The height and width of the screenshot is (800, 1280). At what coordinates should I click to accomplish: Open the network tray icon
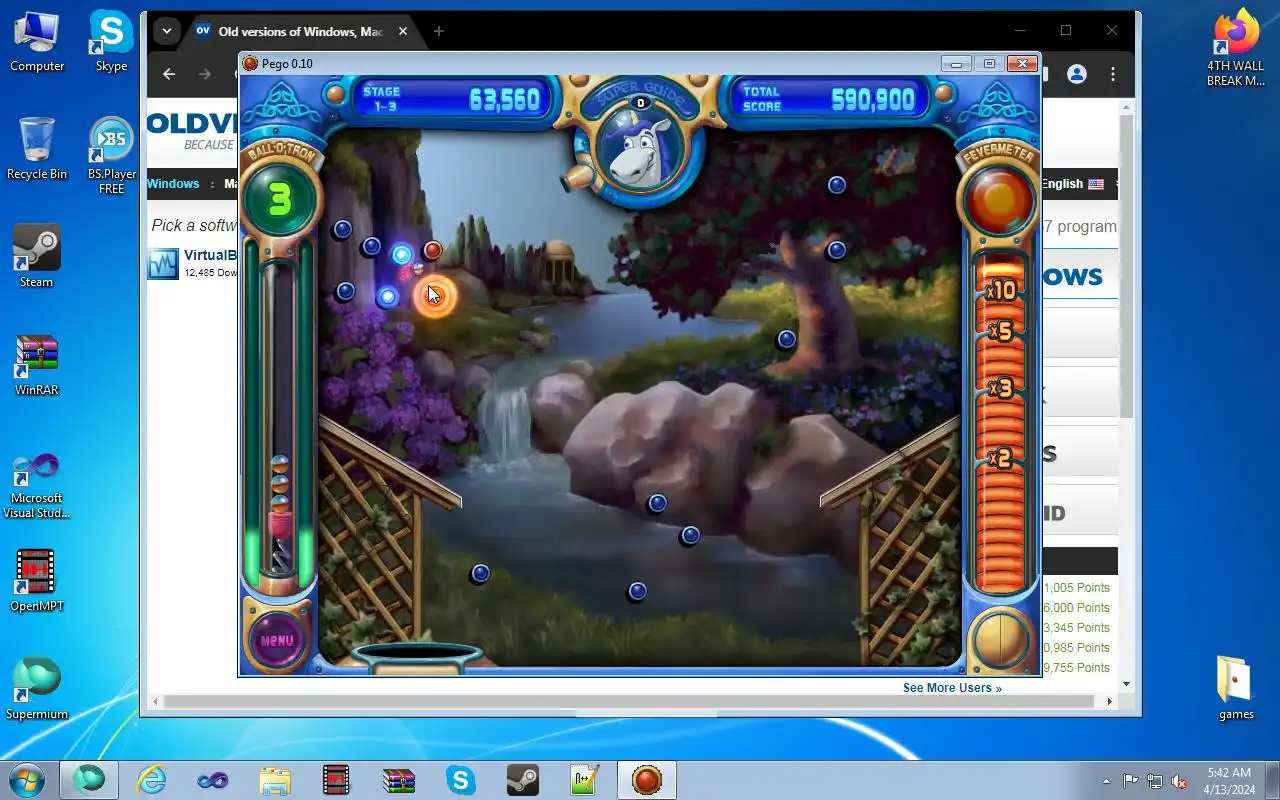(1155, 781)
